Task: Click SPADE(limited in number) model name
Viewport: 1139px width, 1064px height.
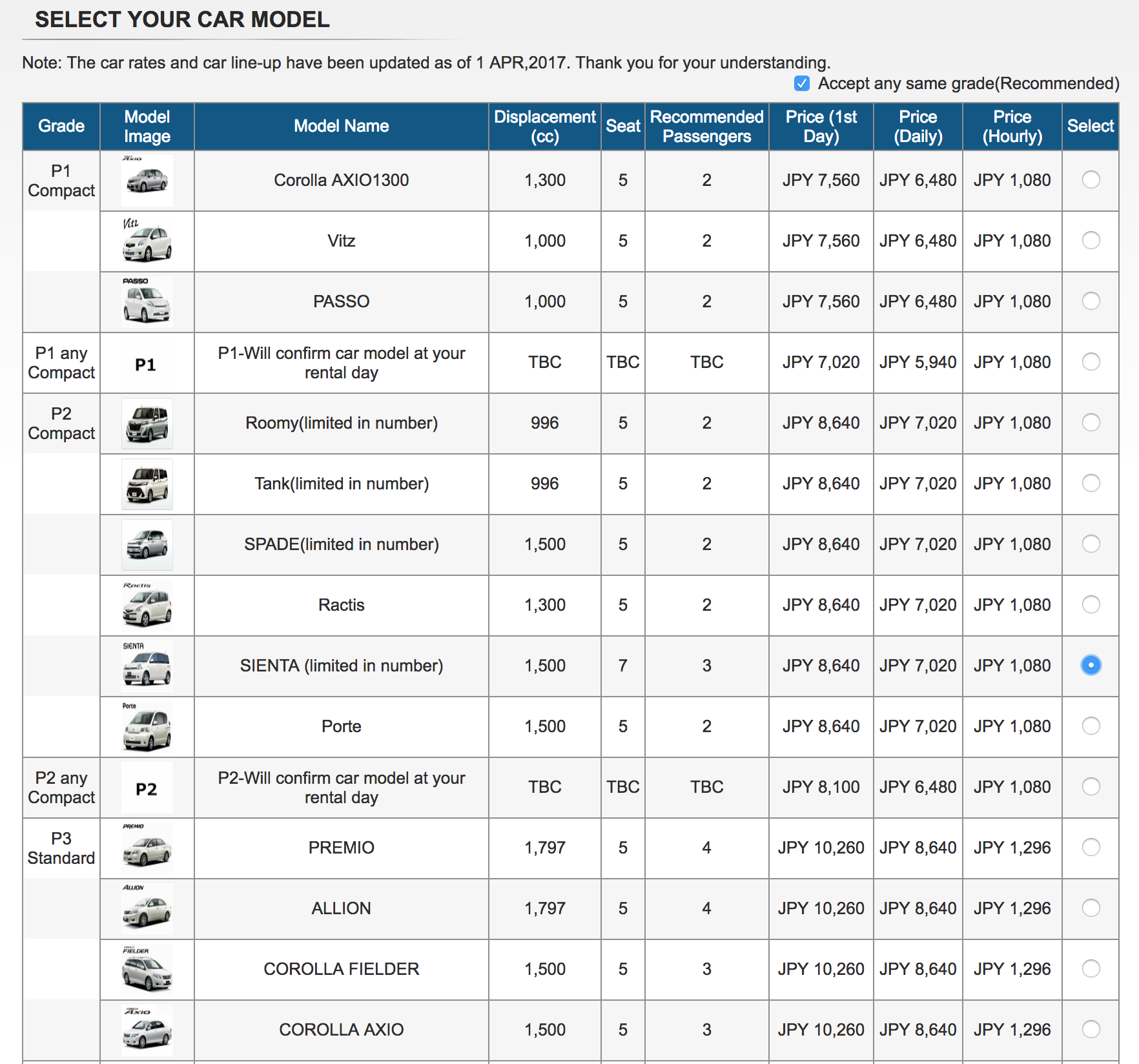Action: 342,544
